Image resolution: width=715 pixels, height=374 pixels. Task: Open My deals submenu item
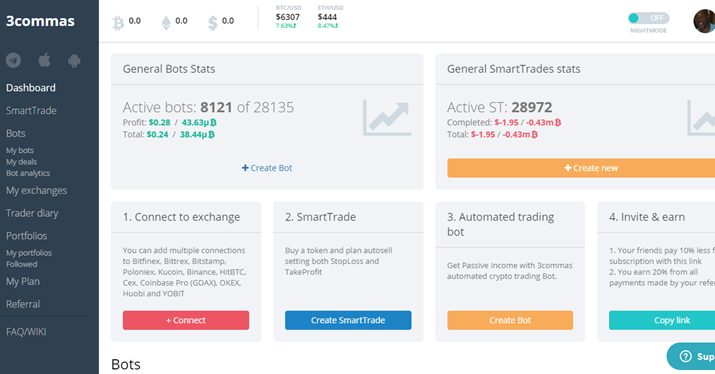tap(21, 162)
